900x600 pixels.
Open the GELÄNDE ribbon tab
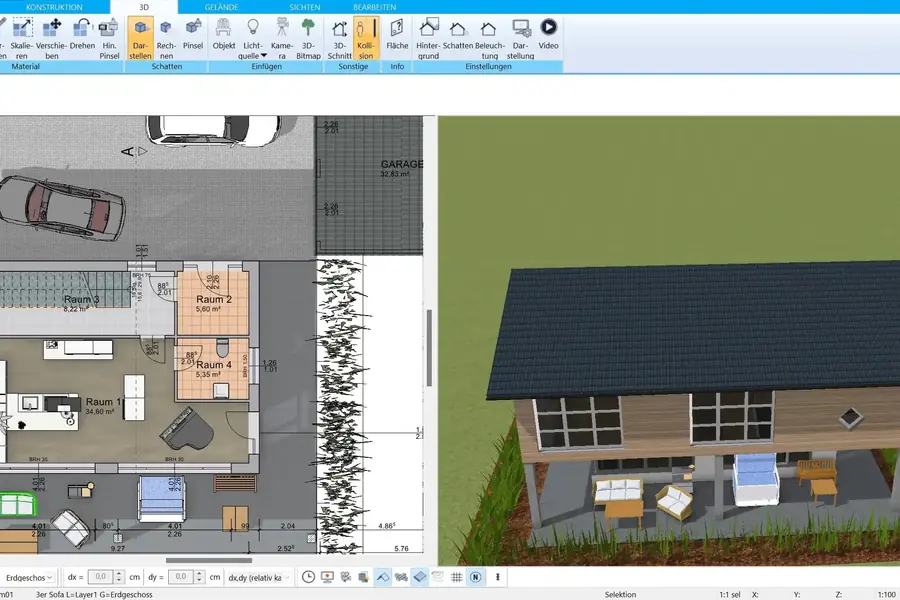[221, 7]
